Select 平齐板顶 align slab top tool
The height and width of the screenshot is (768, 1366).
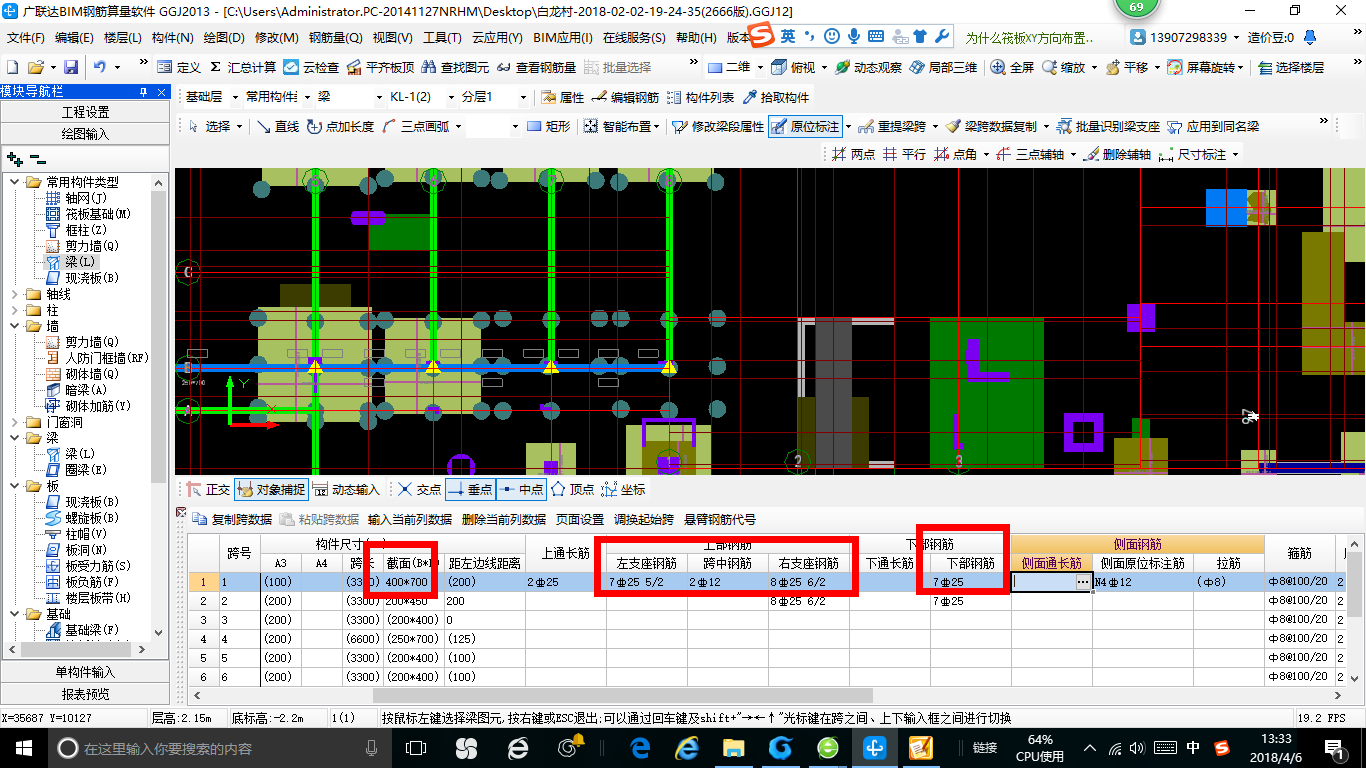(x=381, y=67)
